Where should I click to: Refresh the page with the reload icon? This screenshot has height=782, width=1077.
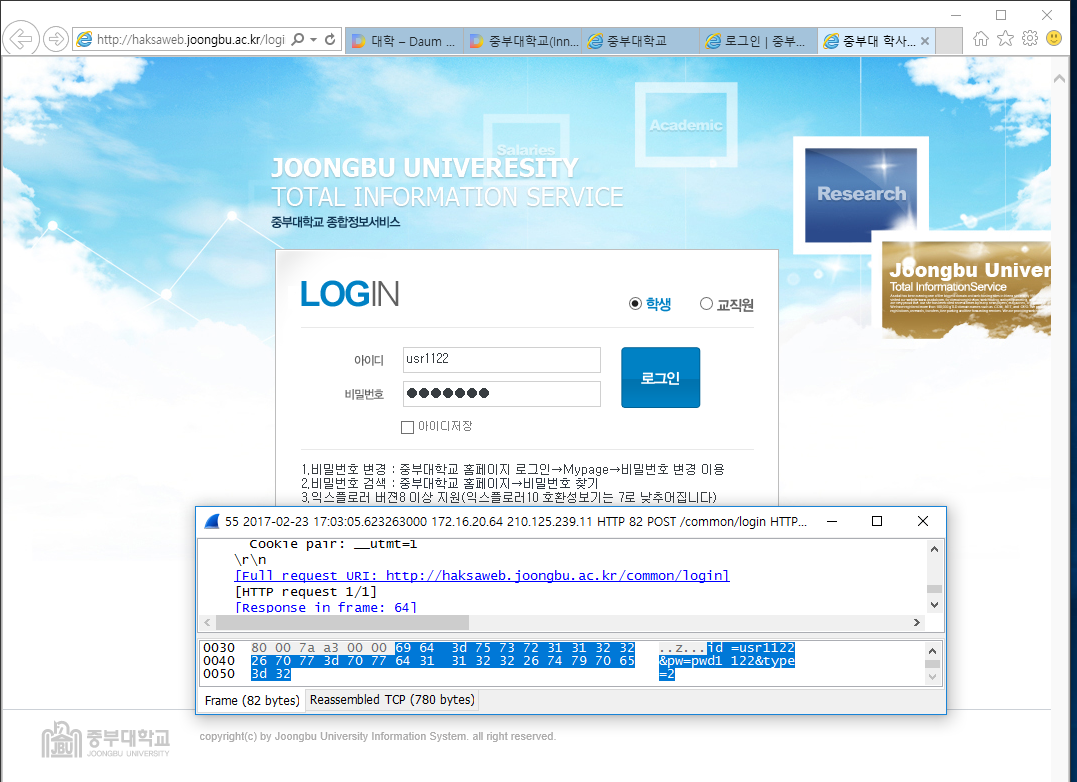330,40
